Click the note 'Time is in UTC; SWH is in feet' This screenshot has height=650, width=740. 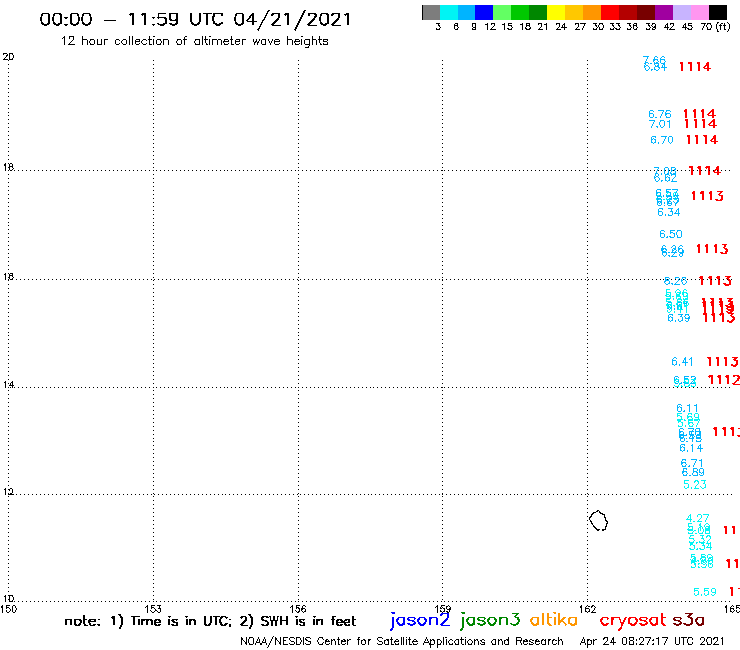(x=210, y=621)
